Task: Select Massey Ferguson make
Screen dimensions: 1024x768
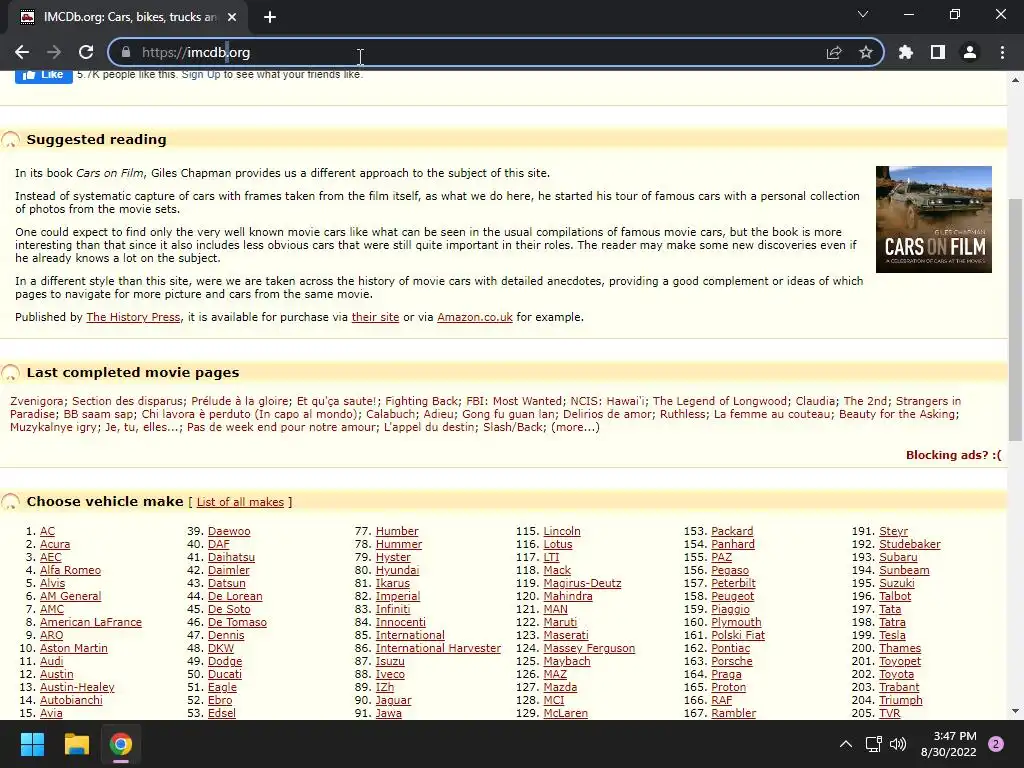Action: pos(589,648)
